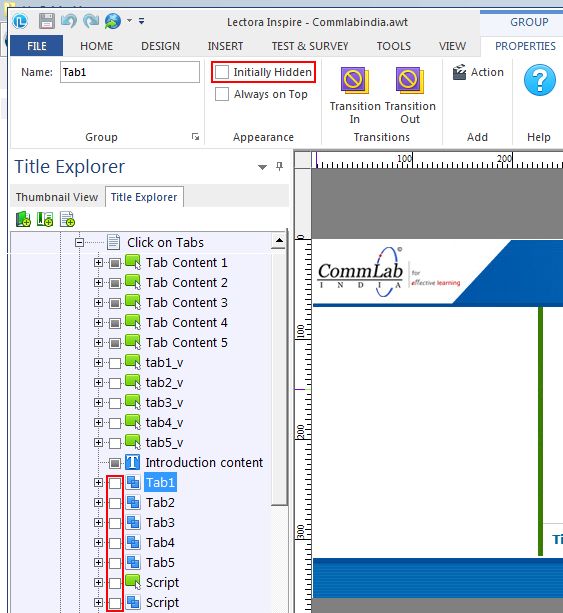This screenshot has height=613, width=563.
Task: Click the Save disk icon
Action: coord(47,21)
